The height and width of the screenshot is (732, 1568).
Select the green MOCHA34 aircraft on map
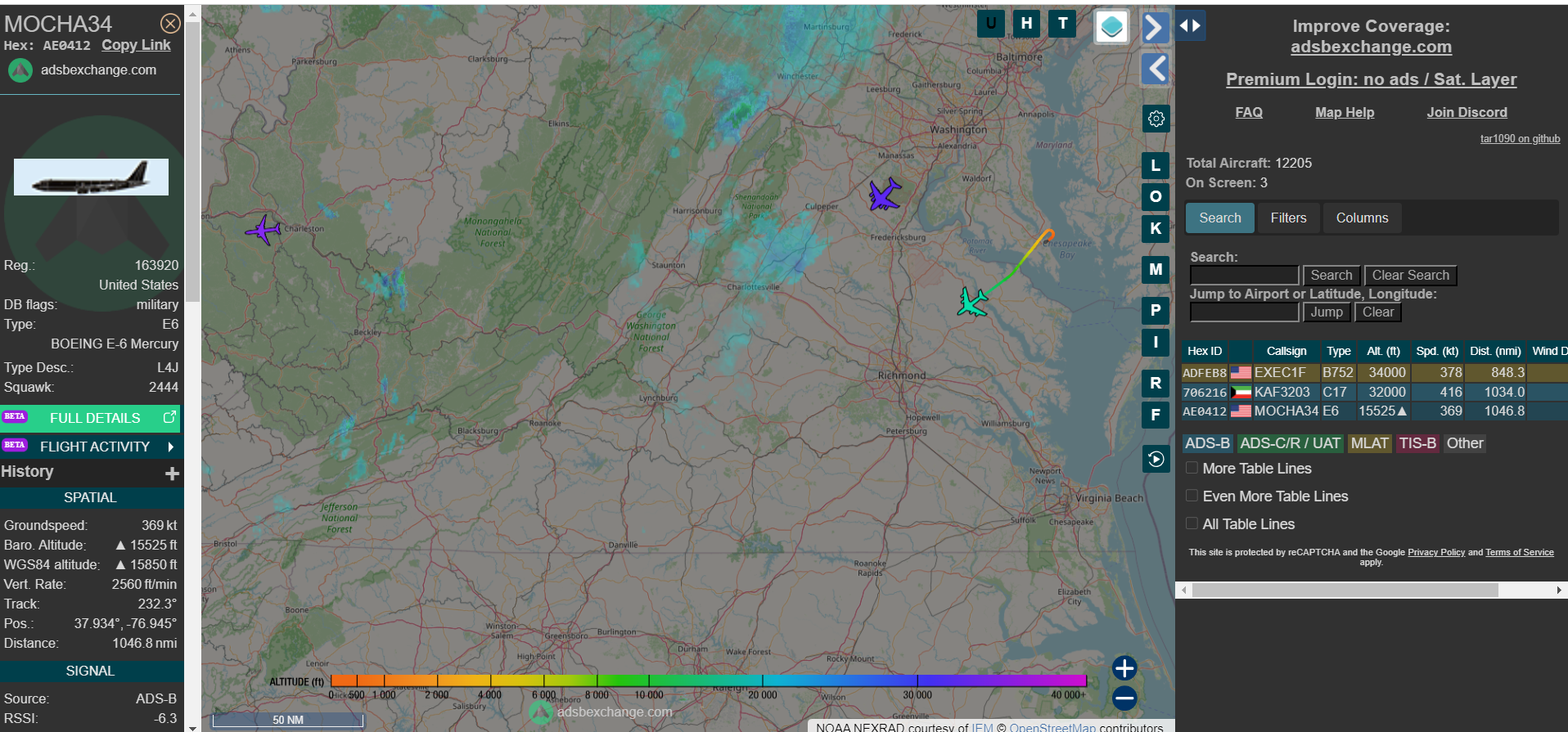tap(972, 302)
